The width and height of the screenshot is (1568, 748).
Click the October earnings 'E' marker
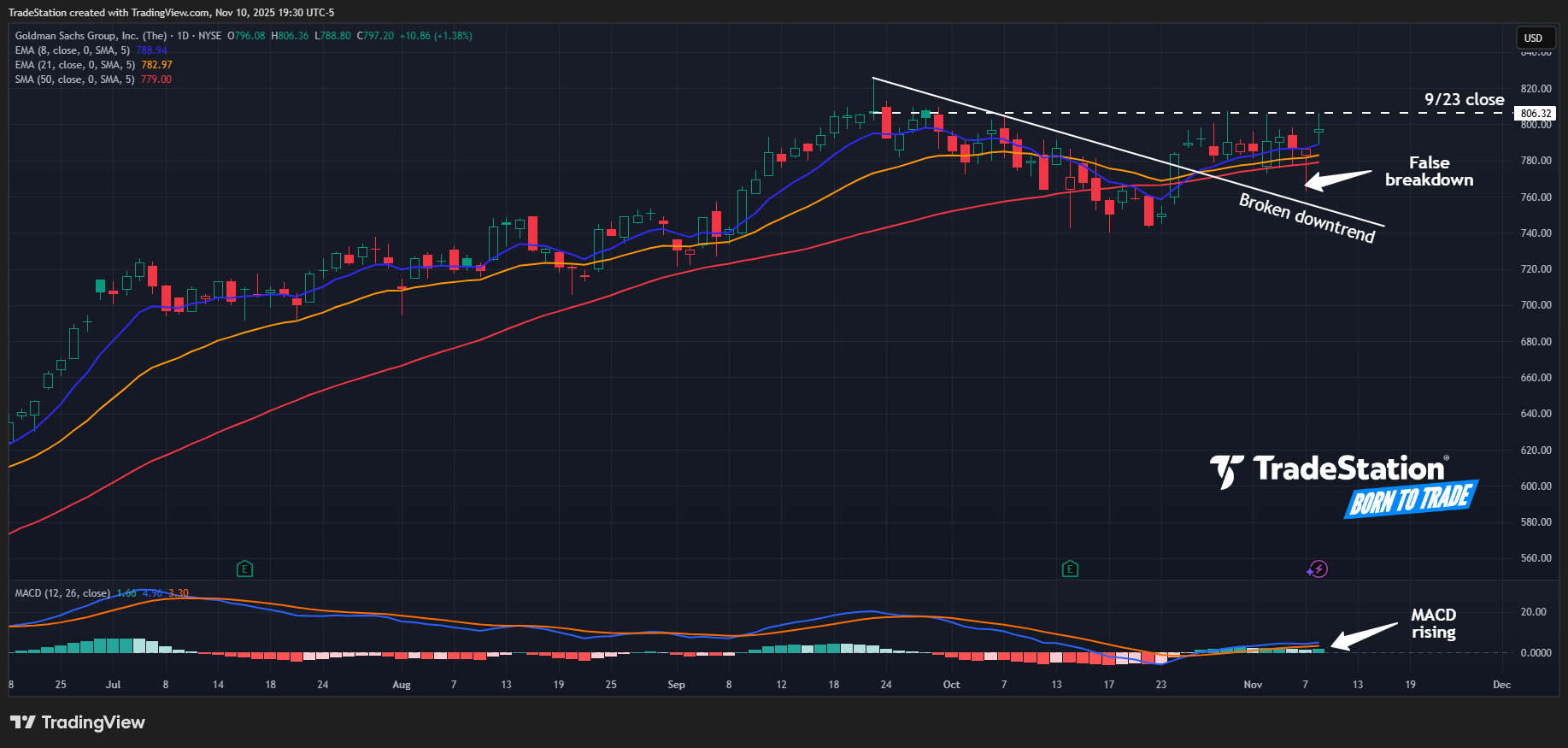1069,568
